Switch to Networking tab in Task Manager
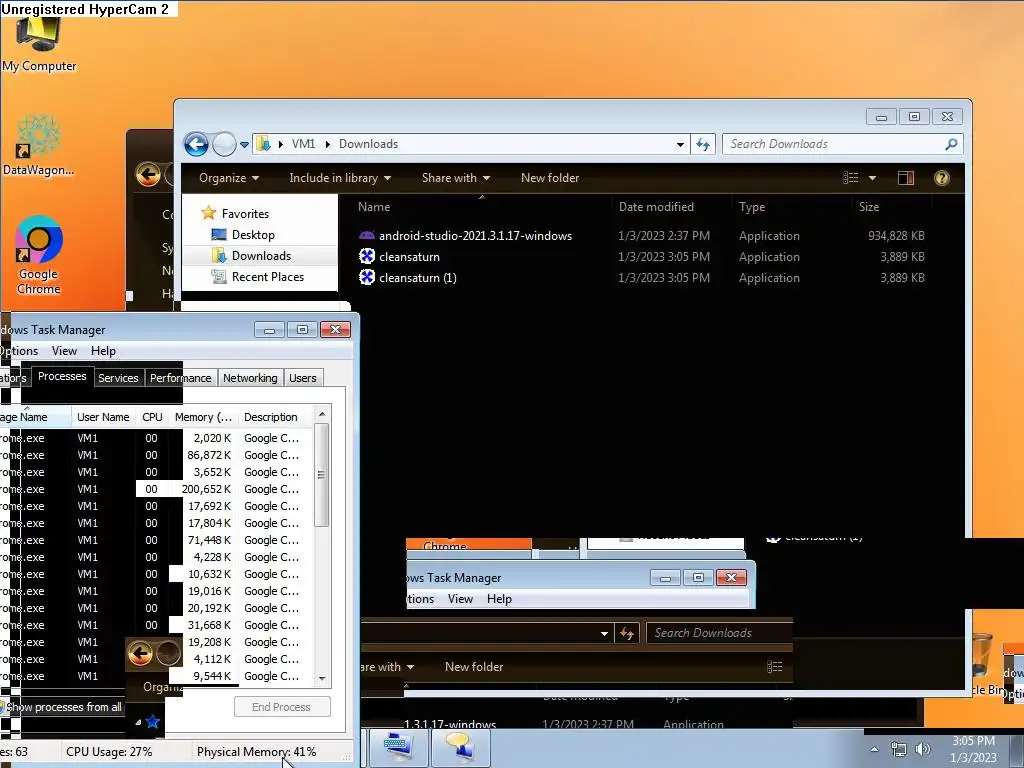1024x768 pixels. [x=250, y=378]
